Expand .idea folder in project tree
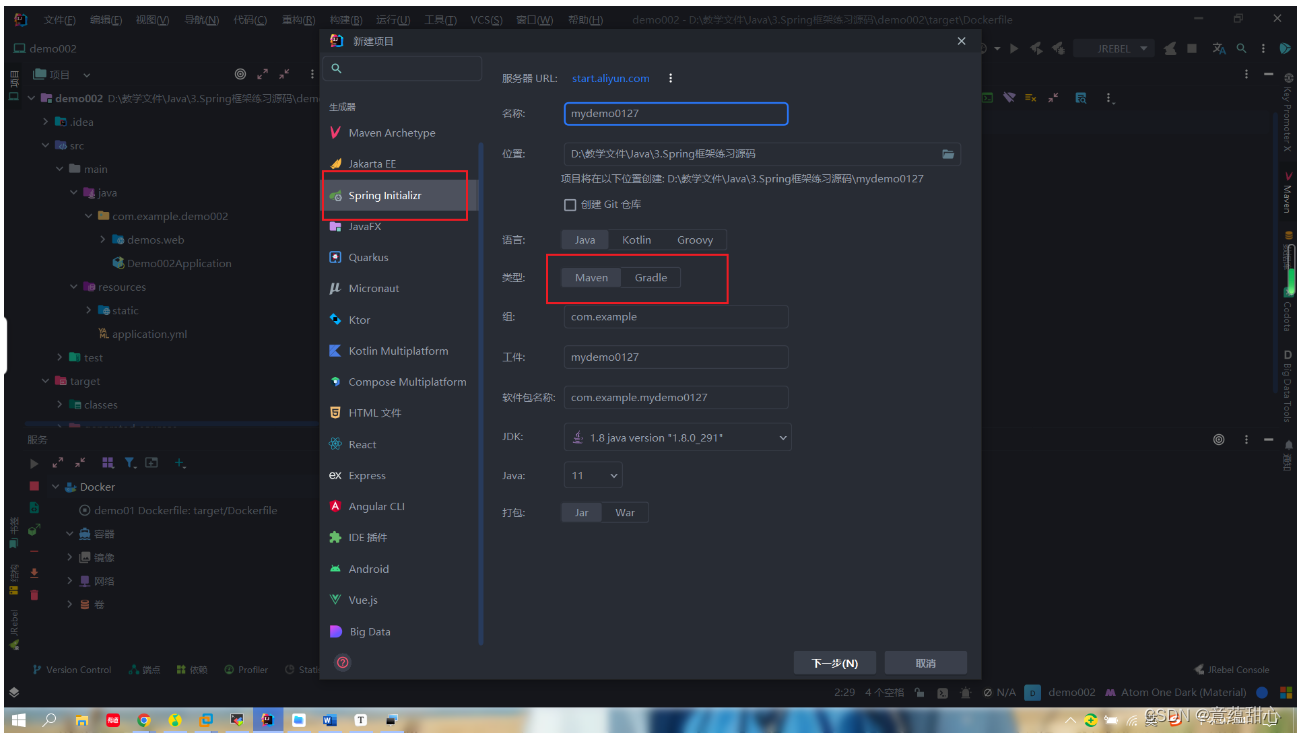Viewport: 1297px width, 734px height. (x=45, y=122)
